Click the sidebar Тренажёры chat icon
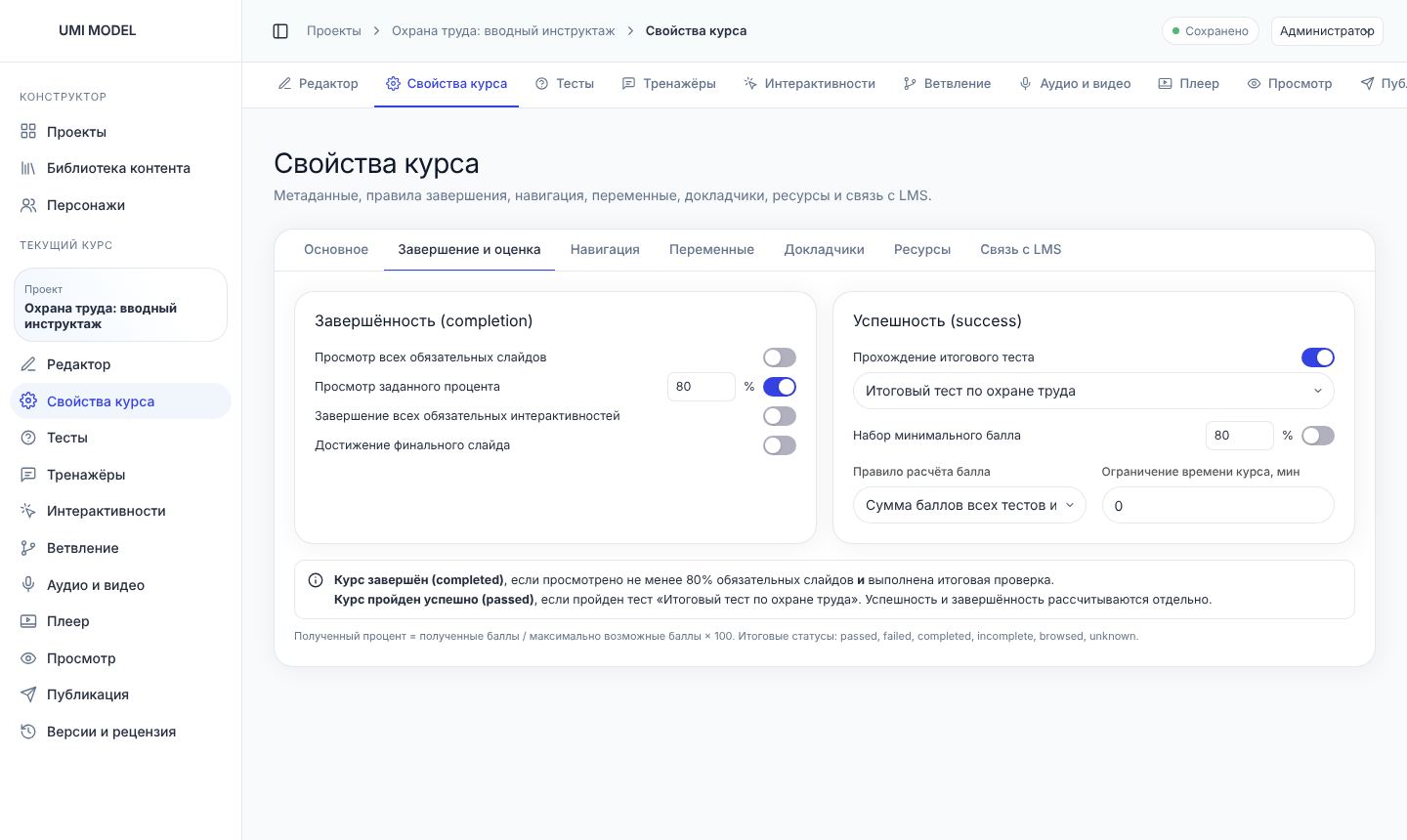The height and width of the screenshot is (840, 1407). click(28, 475)
